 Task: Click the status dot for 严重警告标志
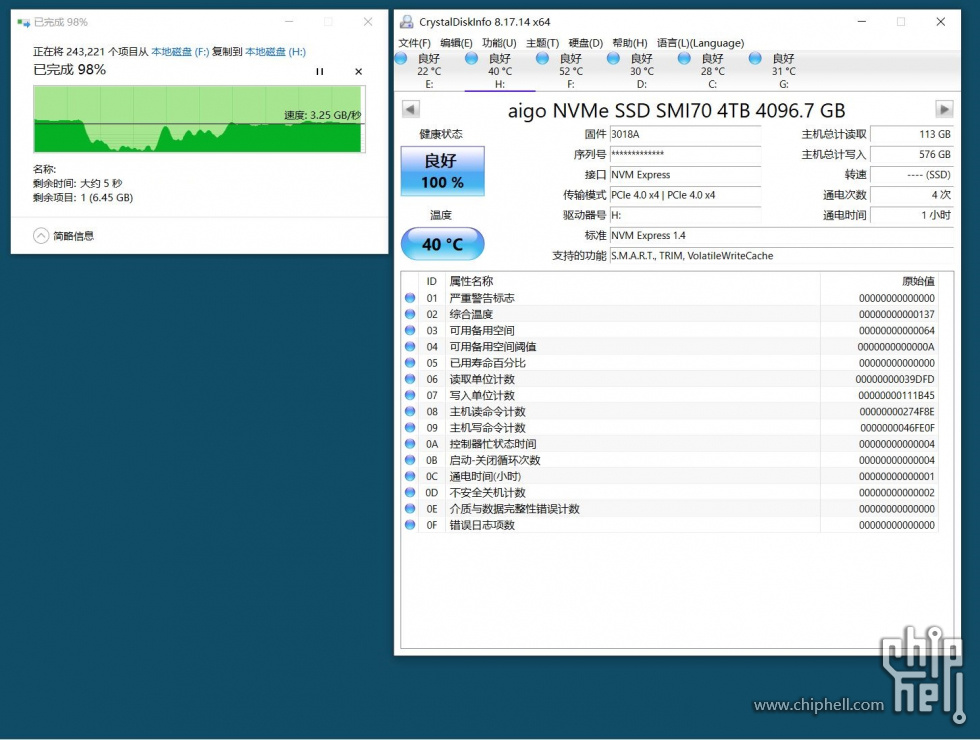(410, 298)
